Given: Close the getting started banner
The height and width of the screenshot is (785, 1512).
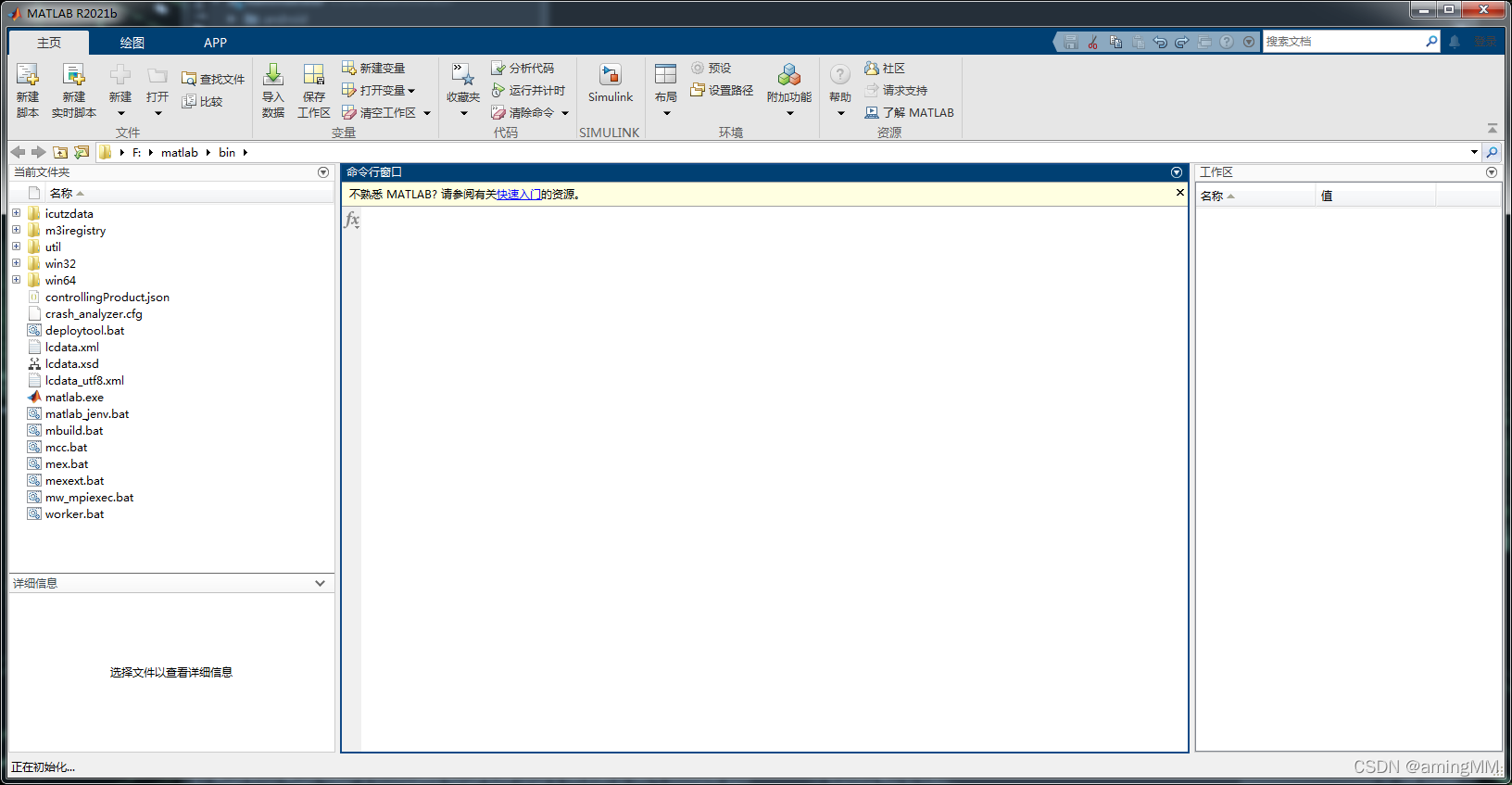Looking at the screenshot, I should pos(1179,193).
